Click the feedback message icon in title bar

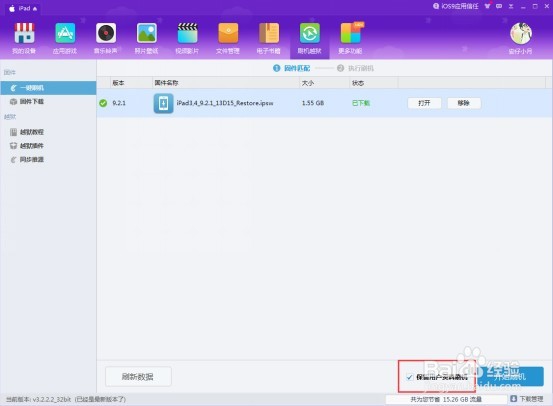(x=499, y=6)
